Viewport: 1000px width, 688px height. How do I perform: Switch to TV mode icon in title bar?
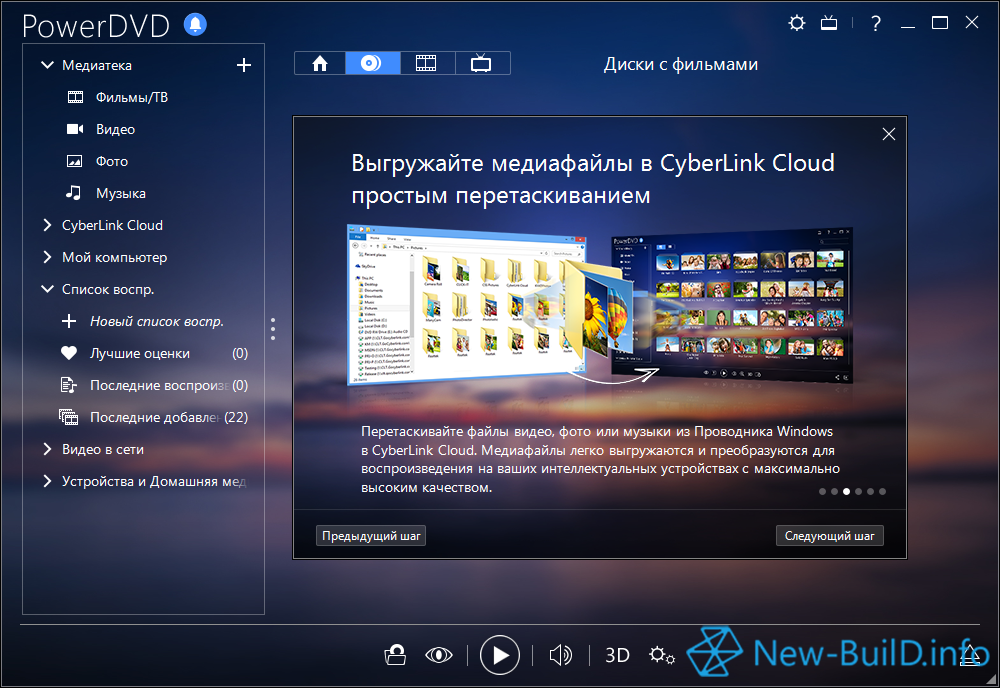click(829, 24)
